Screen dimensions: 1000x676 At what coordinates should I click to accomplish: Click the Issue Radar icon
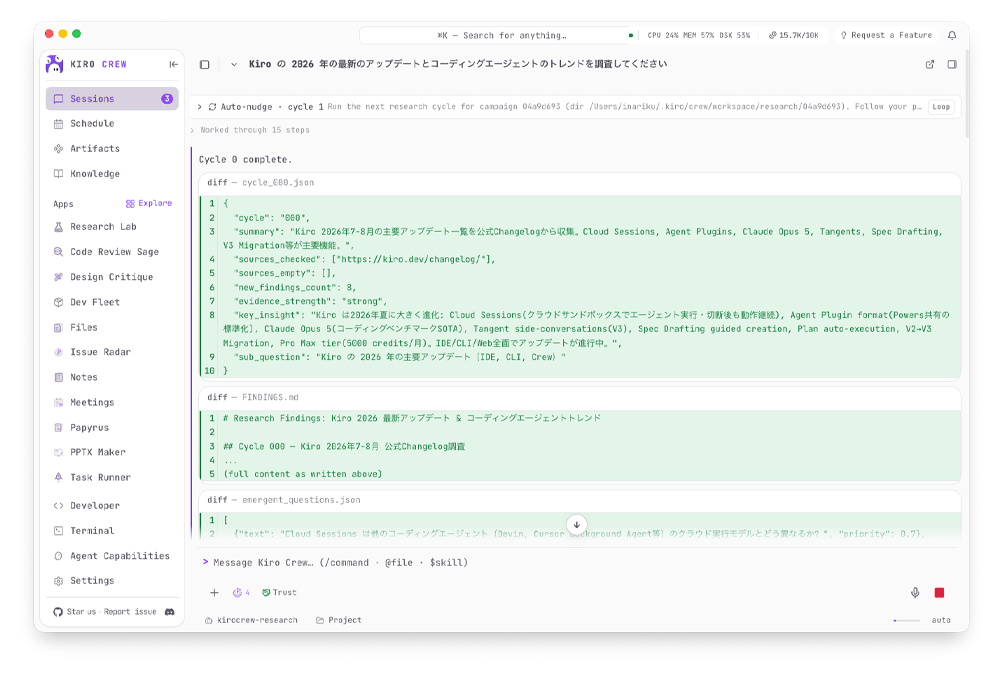[x=58, y=352]
